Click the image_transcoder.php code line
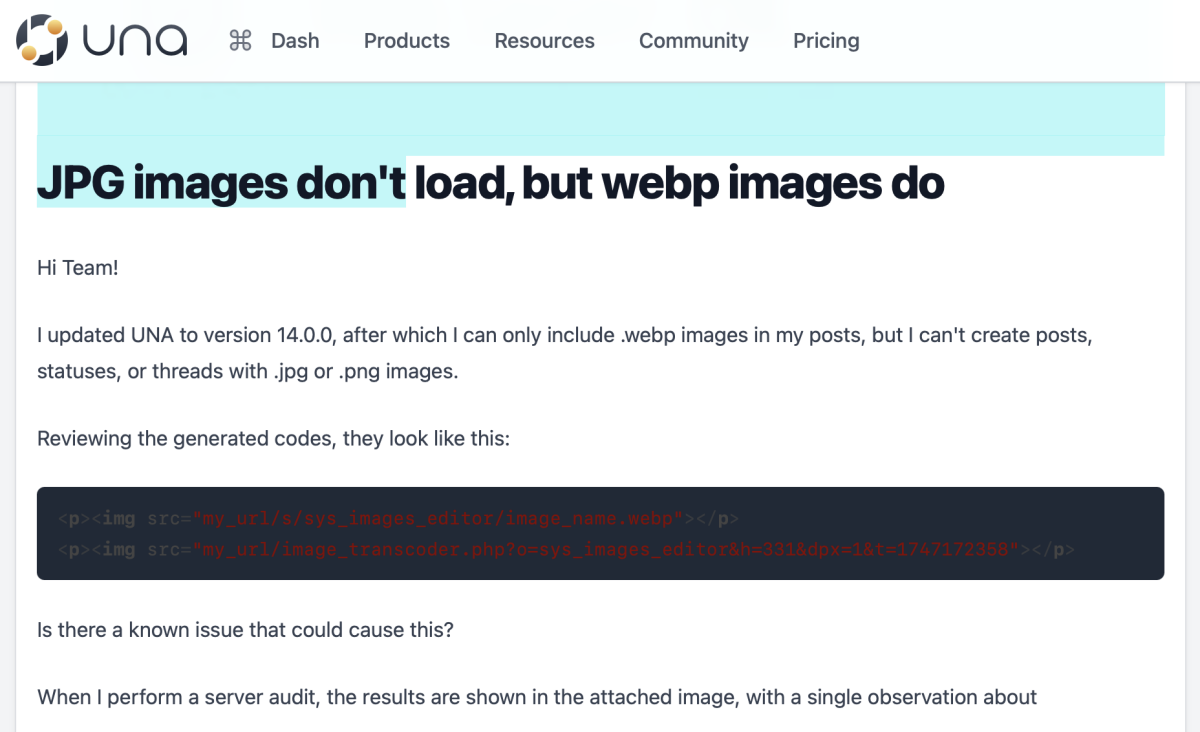 (x=566, y=549)
